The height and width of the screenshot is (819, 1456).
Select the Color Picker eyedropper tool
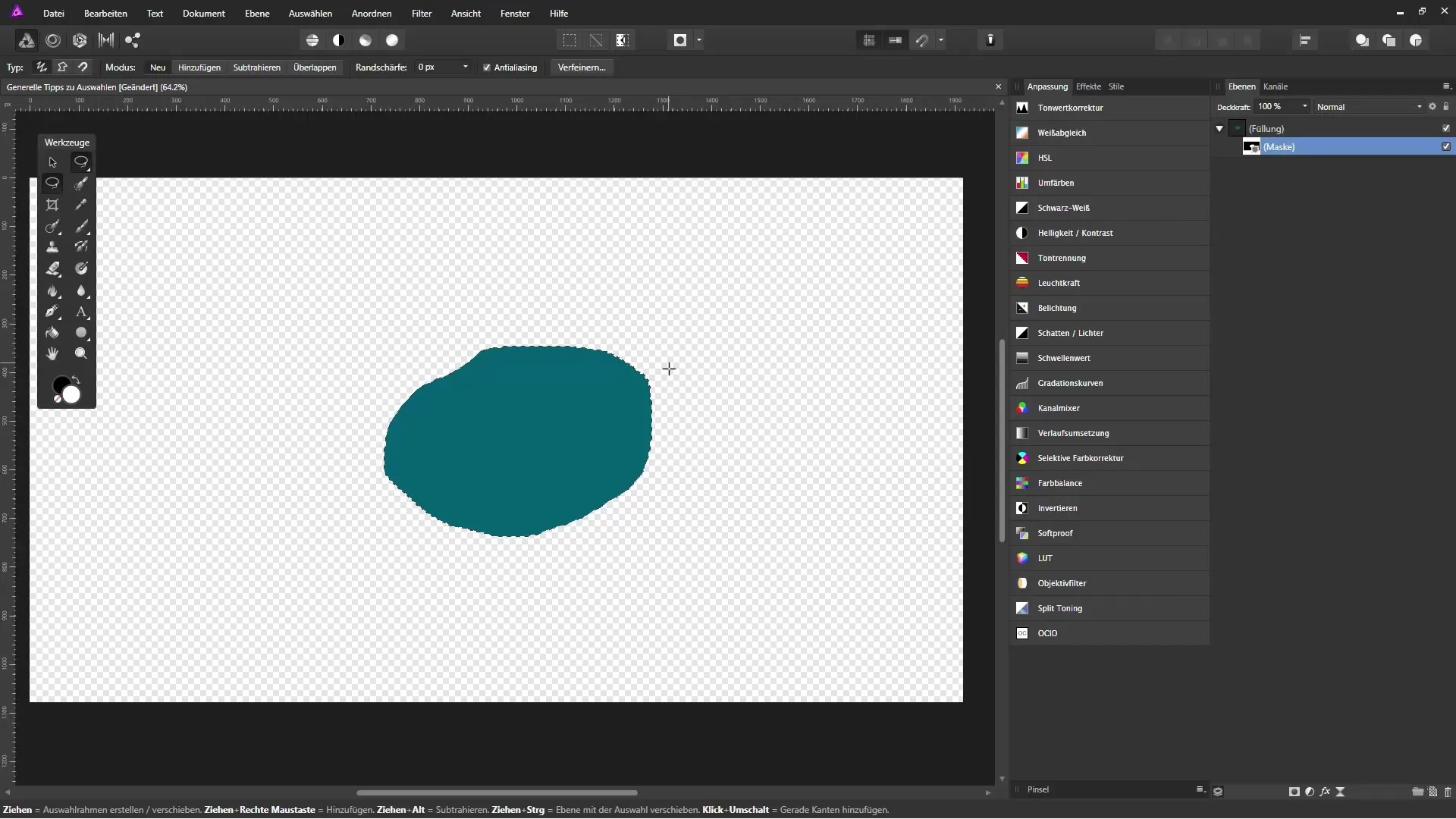(81, 205)
